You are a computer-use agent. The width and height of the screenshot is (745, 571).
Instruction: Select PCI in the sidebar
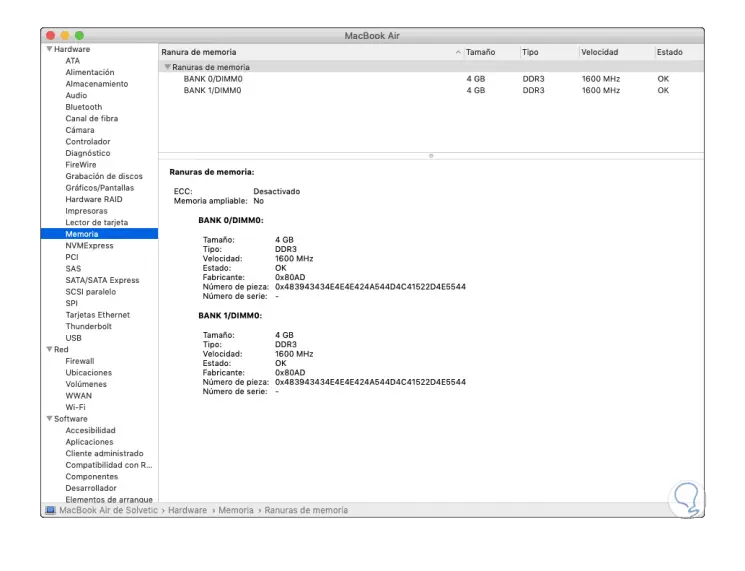[x=72, y=257]
